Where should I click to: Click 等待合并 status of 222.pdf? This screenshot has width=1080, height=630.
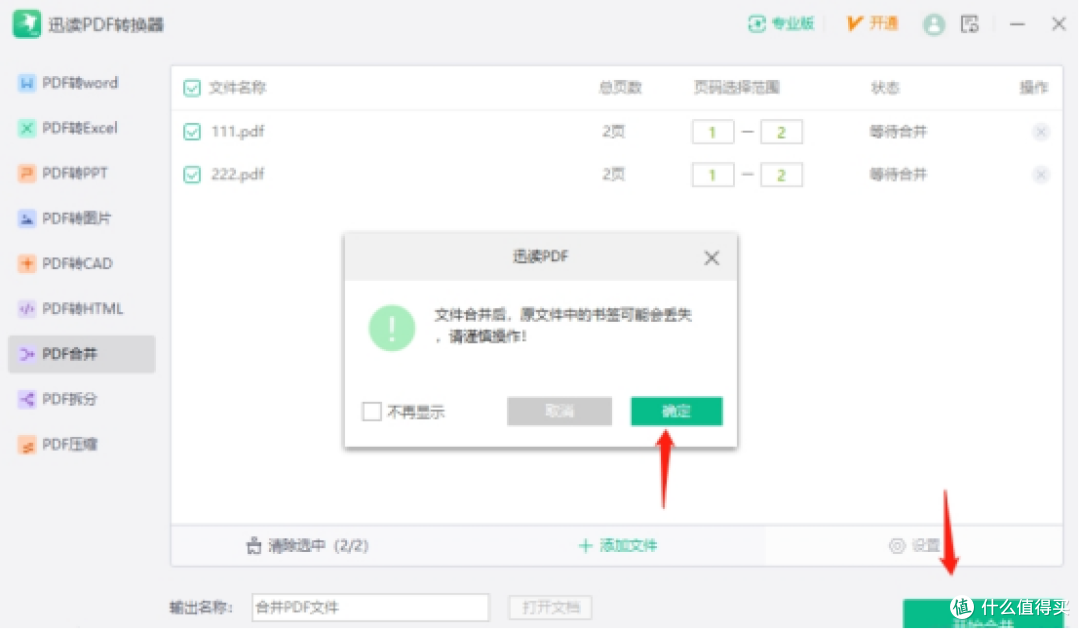898,175
